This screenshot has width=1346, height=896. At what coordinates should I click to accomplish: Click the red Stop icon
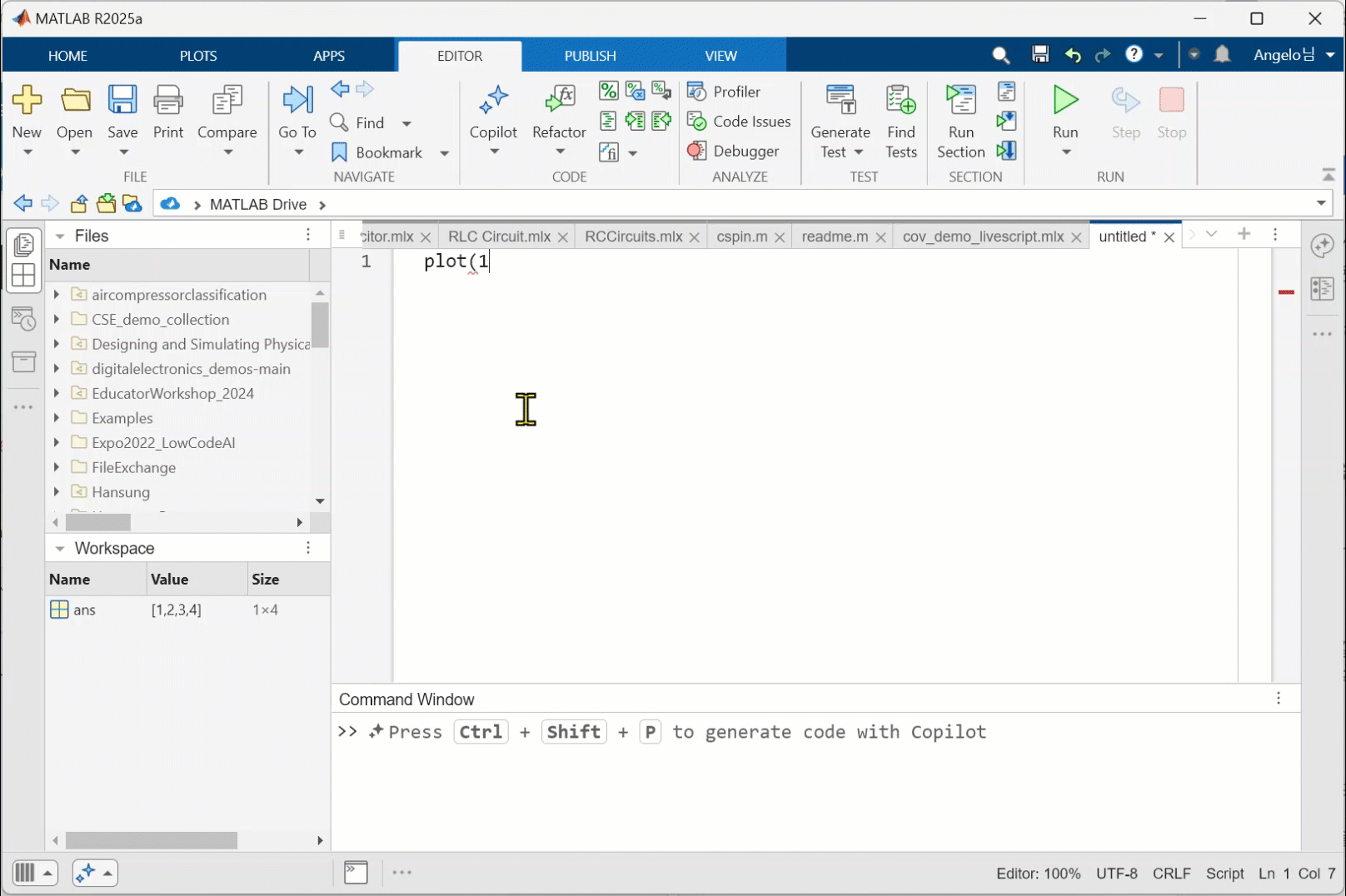click(1172, 100)
